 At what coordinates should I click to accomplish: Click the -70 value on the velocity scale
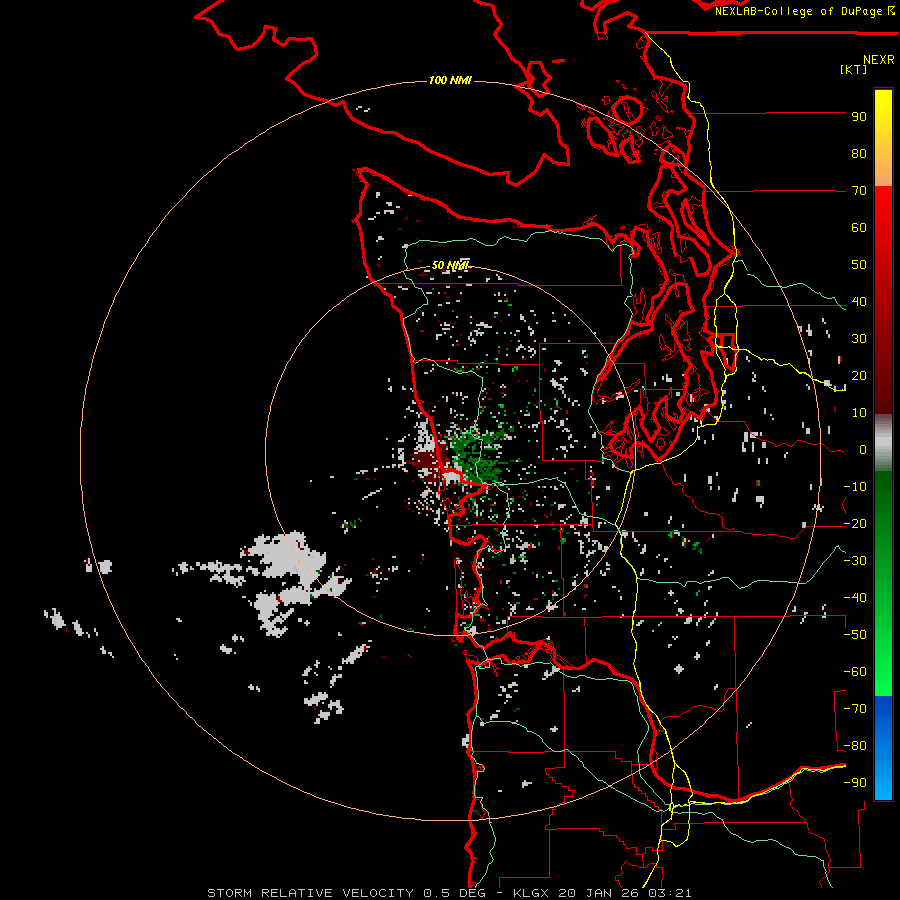(855, 709)
